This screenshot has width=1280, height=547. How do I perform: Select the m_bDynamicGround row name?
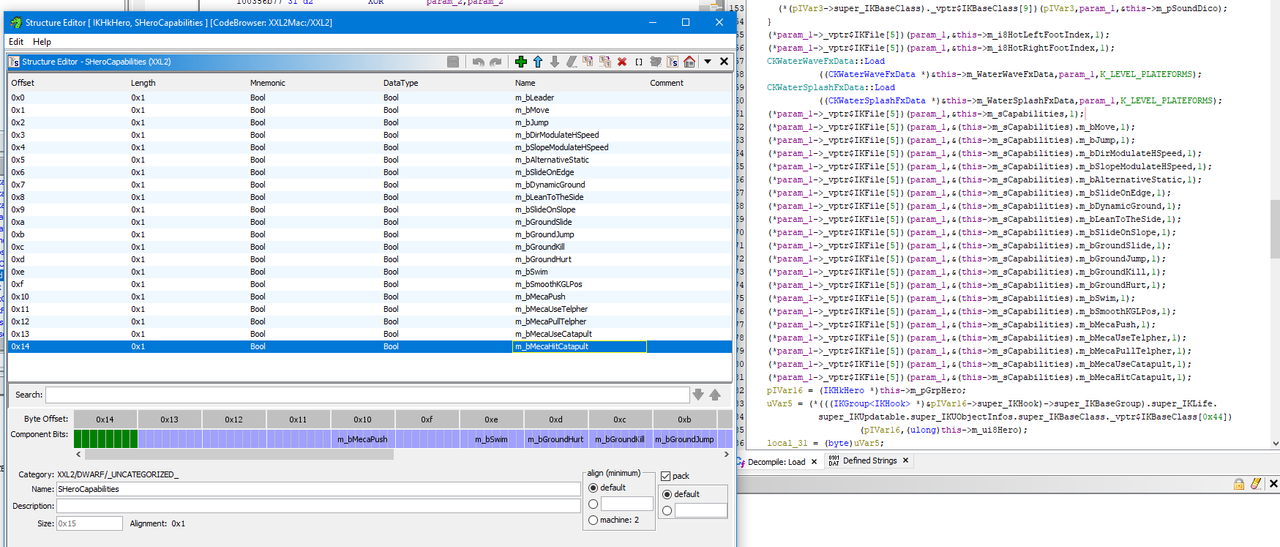tap(579, 184)
